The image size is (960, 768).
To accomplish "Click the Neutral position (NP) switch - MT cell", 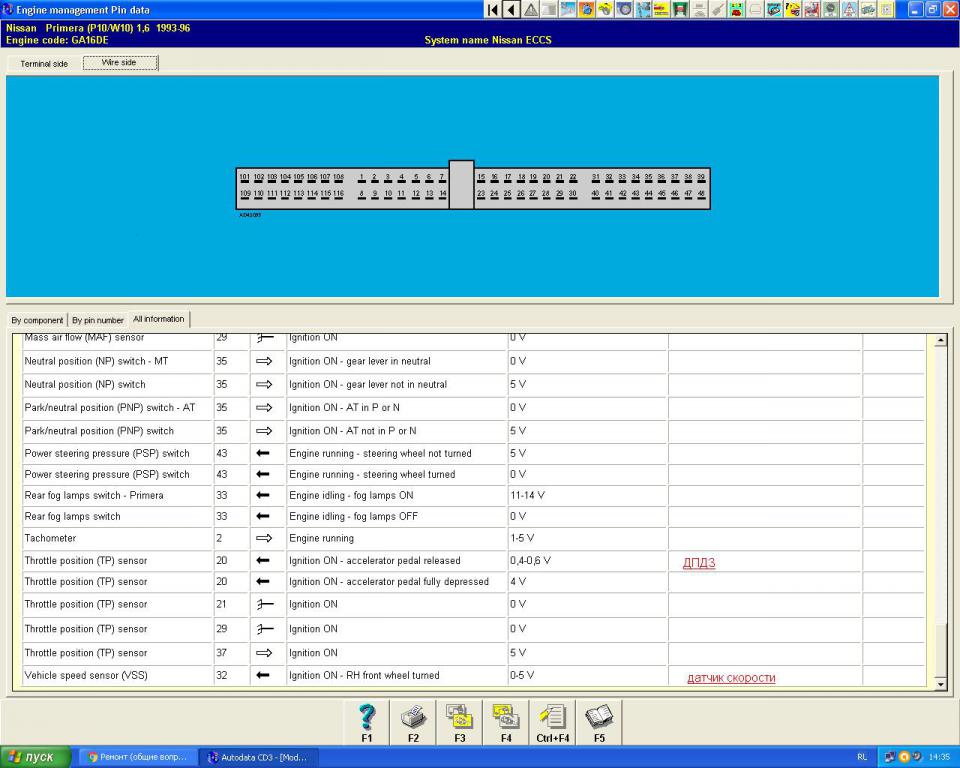I will 118,361.
